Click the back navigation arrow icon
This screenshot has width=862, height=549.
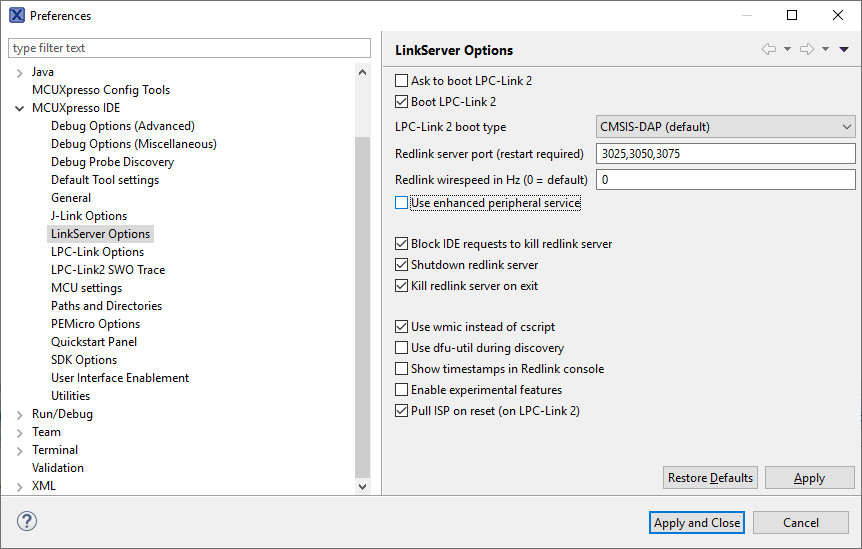click(768, 49)
